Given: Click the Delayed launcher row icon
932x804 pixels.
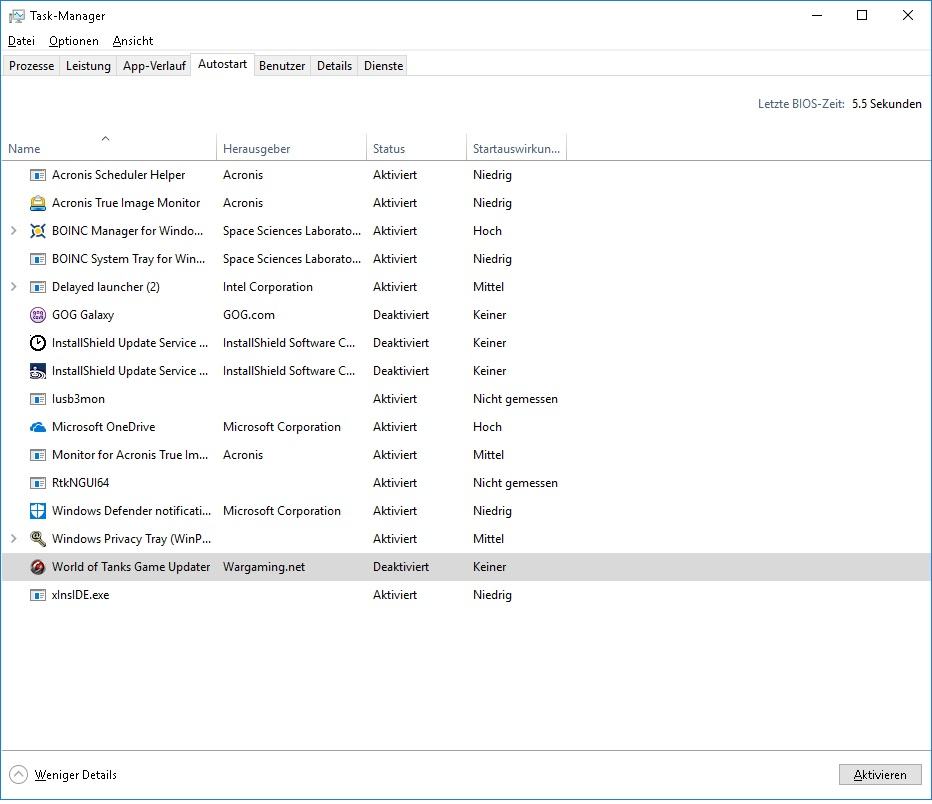Looking at the screenshot, I should coord(37,287).
